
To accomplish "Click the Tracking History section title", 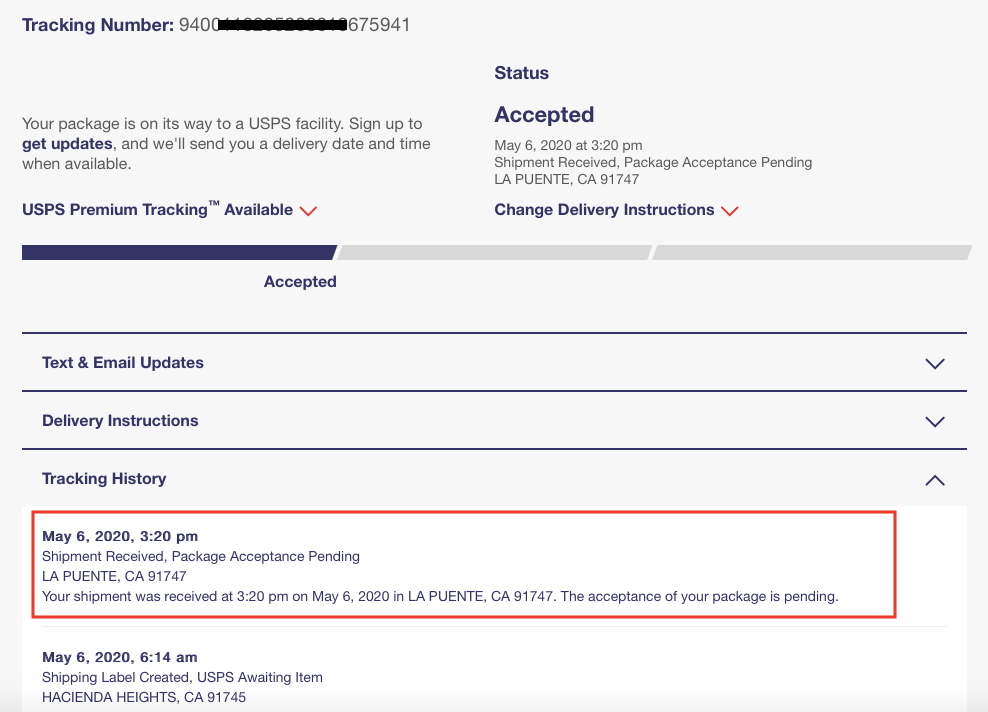I will click(104, 479).
